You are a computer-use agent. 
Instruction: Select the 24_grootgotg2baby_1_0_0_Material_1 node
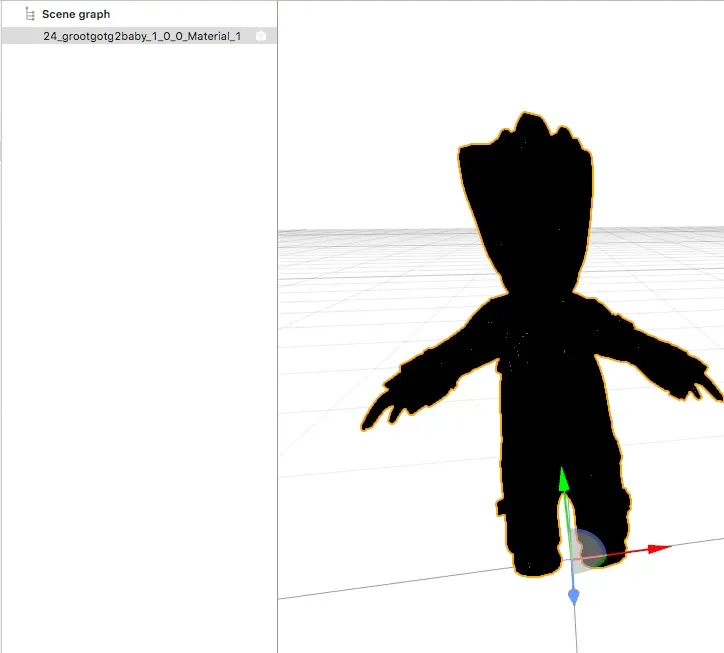coord(139,36)
